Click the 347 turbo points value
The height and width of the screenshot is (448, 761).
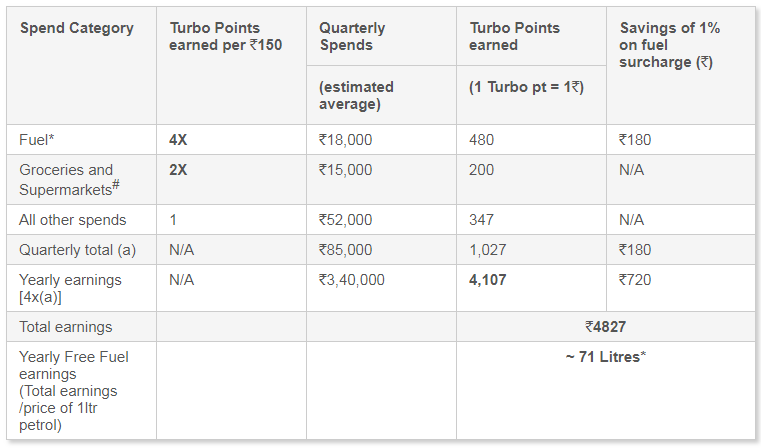pos(481,220)
